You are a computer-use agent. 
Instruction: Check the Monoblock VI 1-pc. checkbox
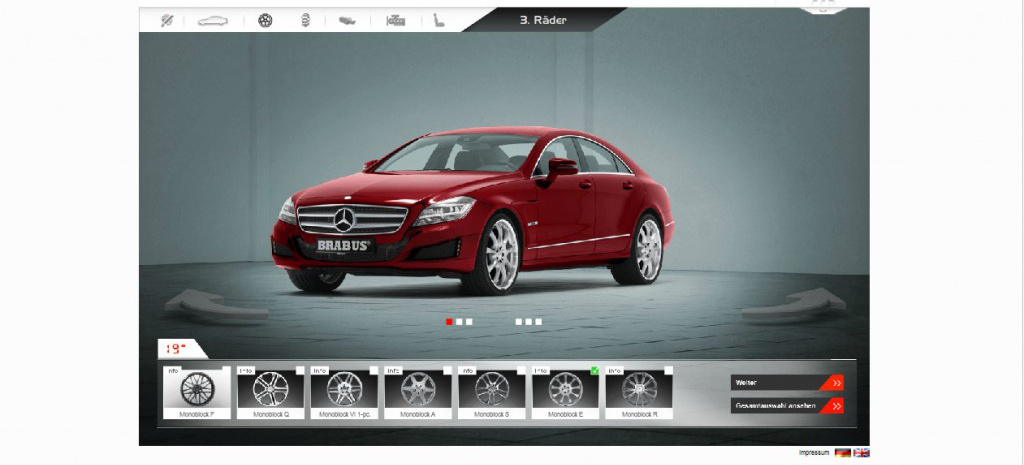[374, 370]
